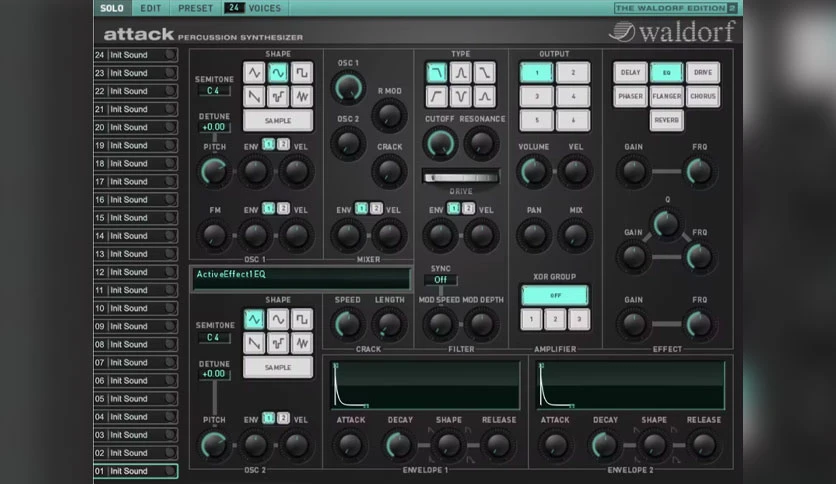Choose the highlighted low-pass filter type
836x484 pixels.
coord(437,72)
